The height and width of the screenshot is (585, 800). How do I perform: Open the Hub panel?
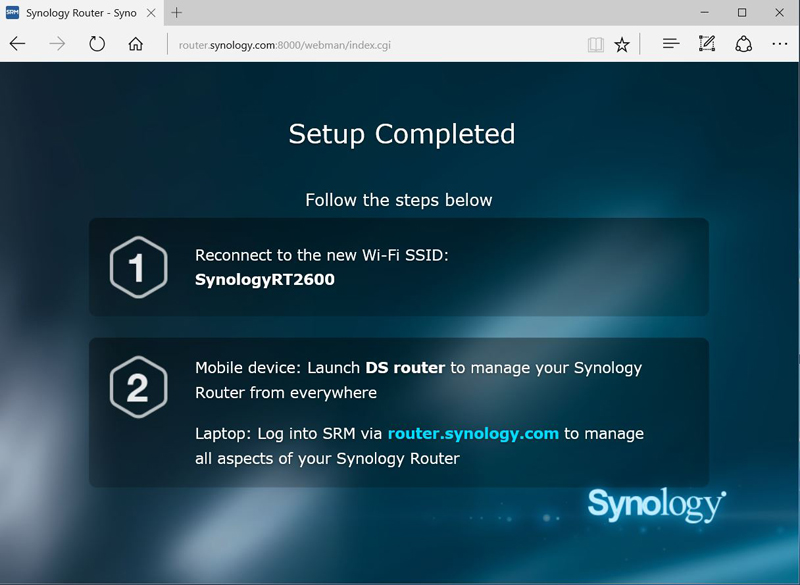[671, 44]
